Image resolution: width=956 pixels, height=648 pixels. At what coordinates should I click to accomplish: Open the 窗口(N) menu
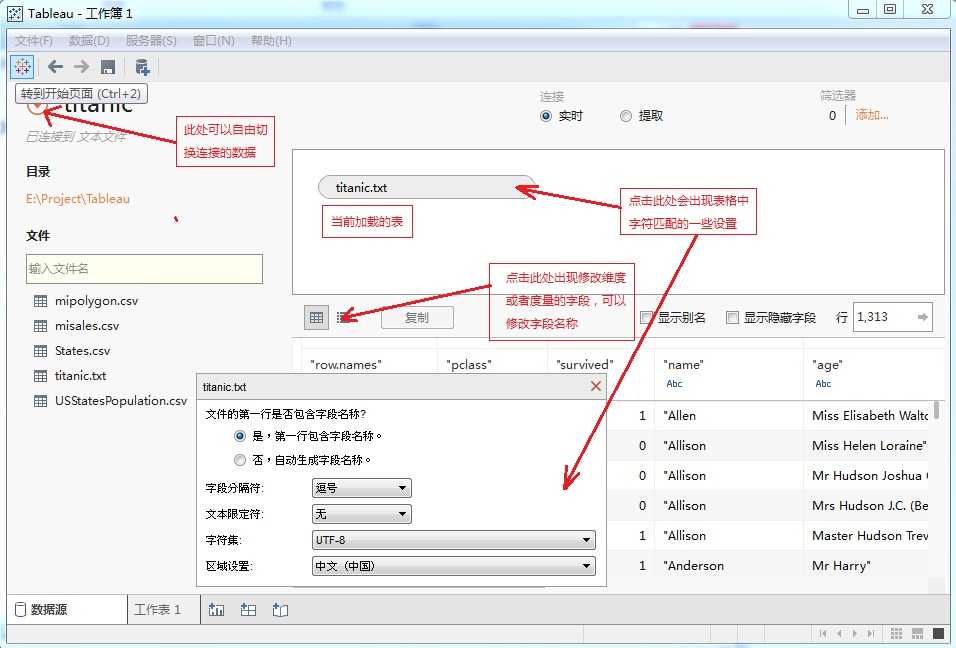[x=213, y=41]
